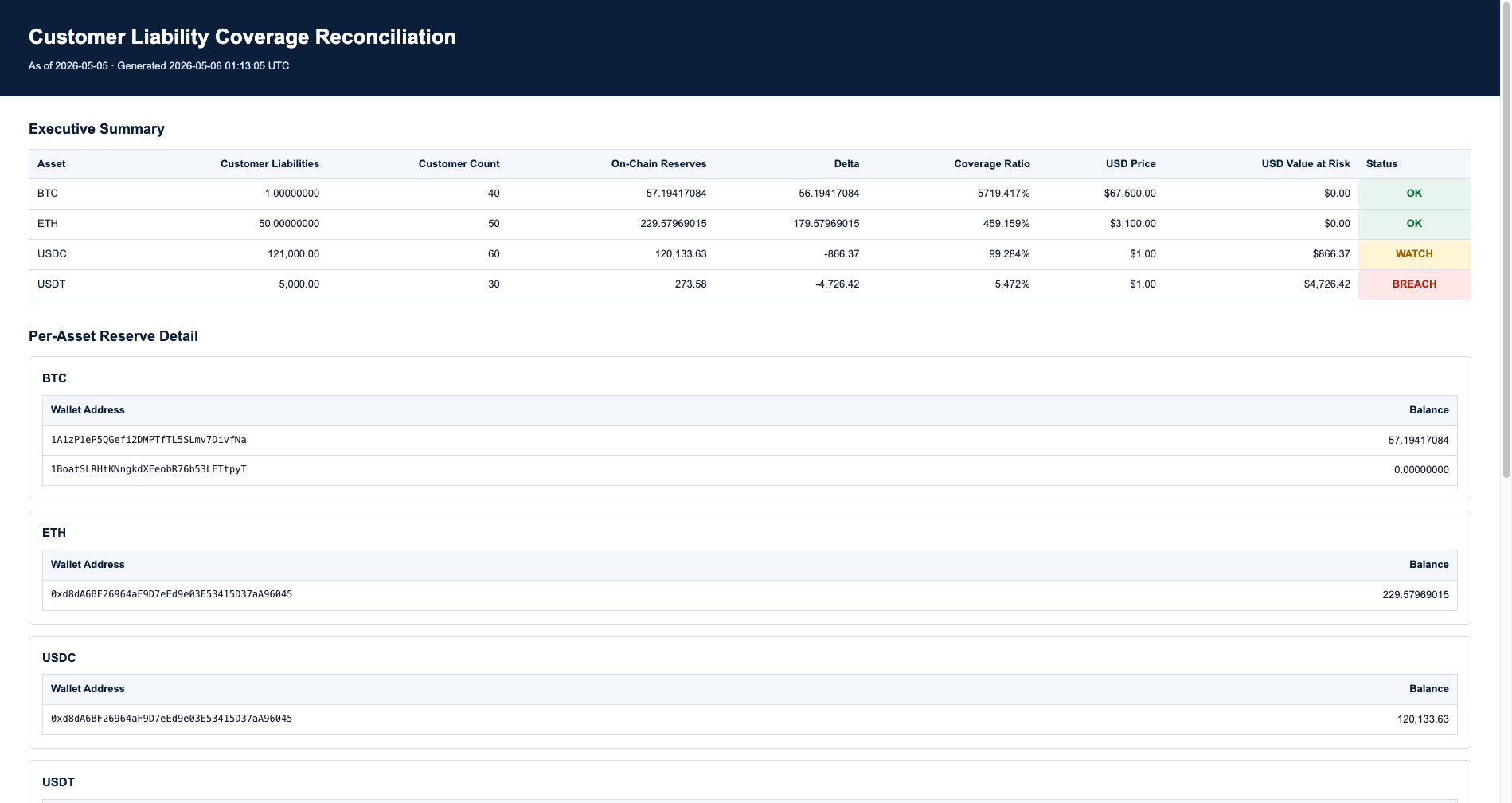Click USDT coverage ratio 5.472%
1512x803 pixels.
(x=1012, y=284)
